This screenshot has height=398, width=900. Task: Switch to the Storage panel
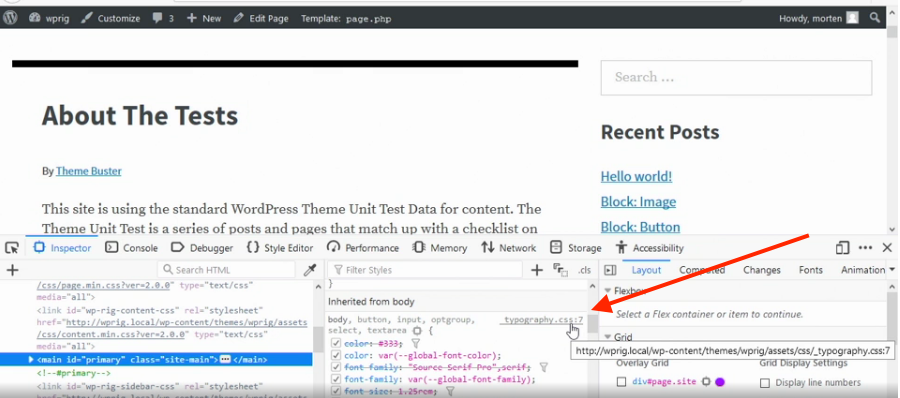pos(576,248)
